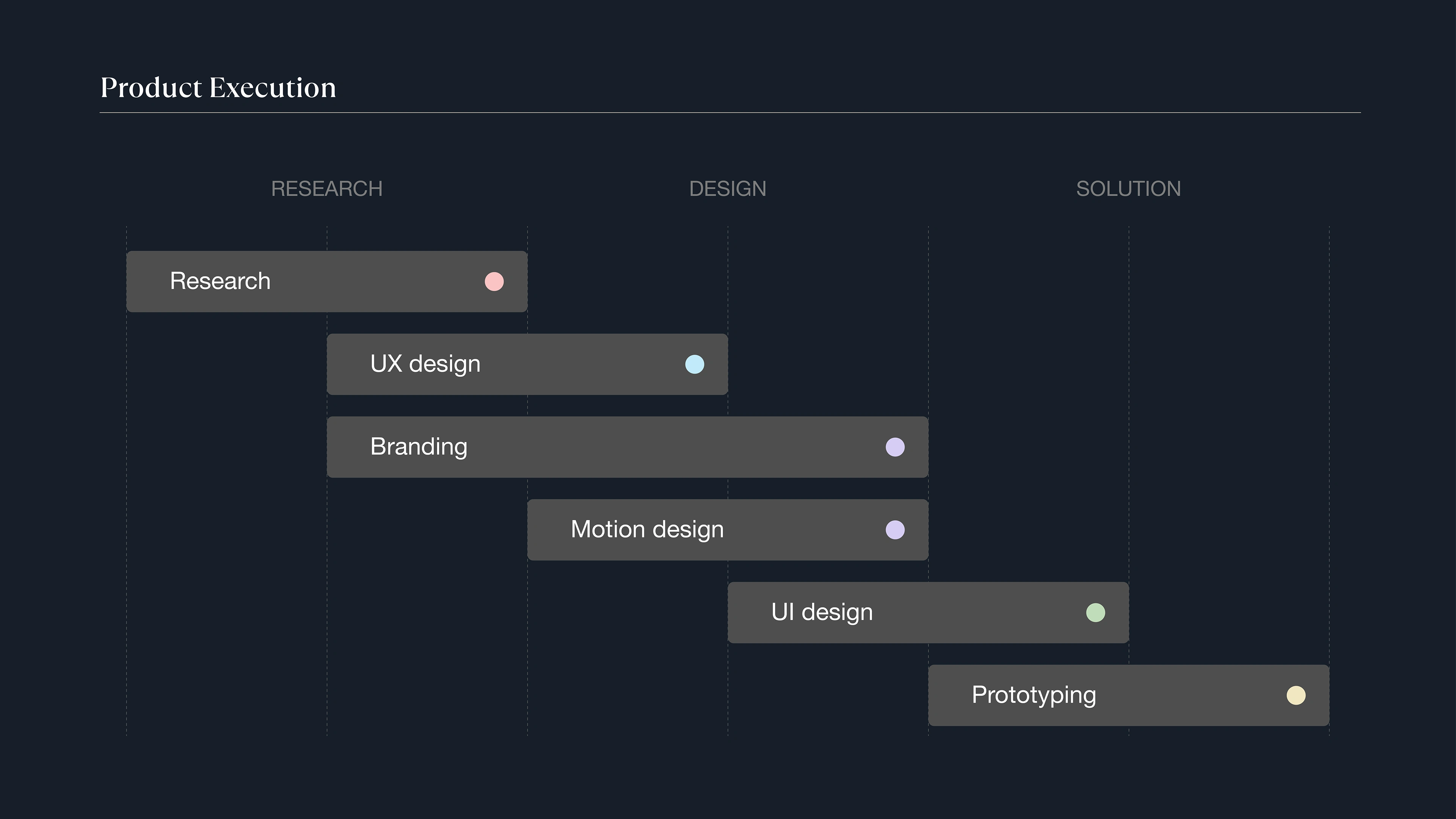
Task: Click the yellow dot on Prototyping bar
Action: [1296, 695]
